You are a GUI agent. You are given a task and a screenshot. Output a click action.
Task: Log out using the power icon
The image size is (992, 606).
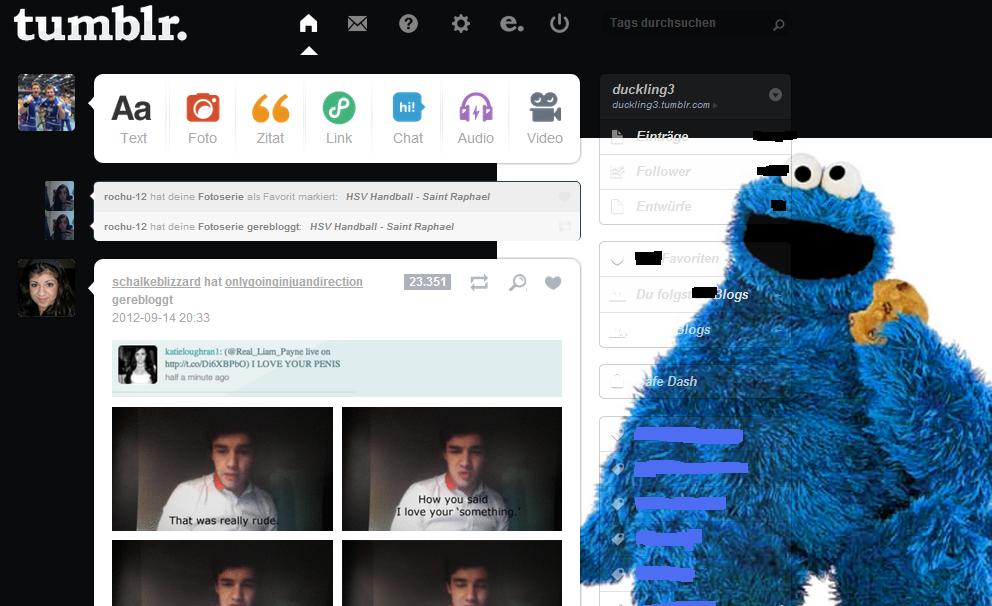tap(559, 23)
